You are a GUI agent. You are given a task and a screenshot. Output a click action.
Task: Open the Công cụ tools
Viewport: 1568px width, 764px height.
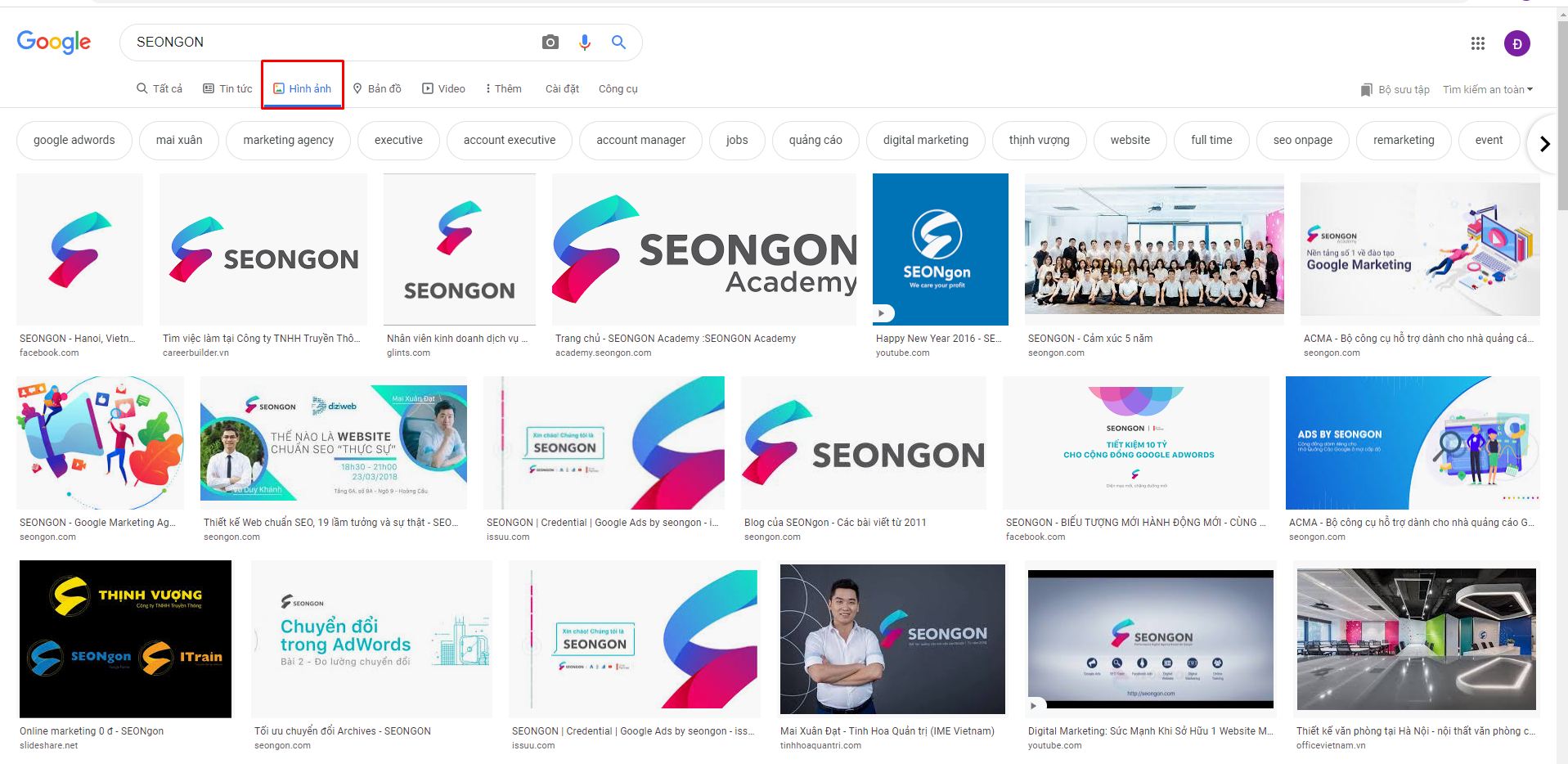(618, 88)
